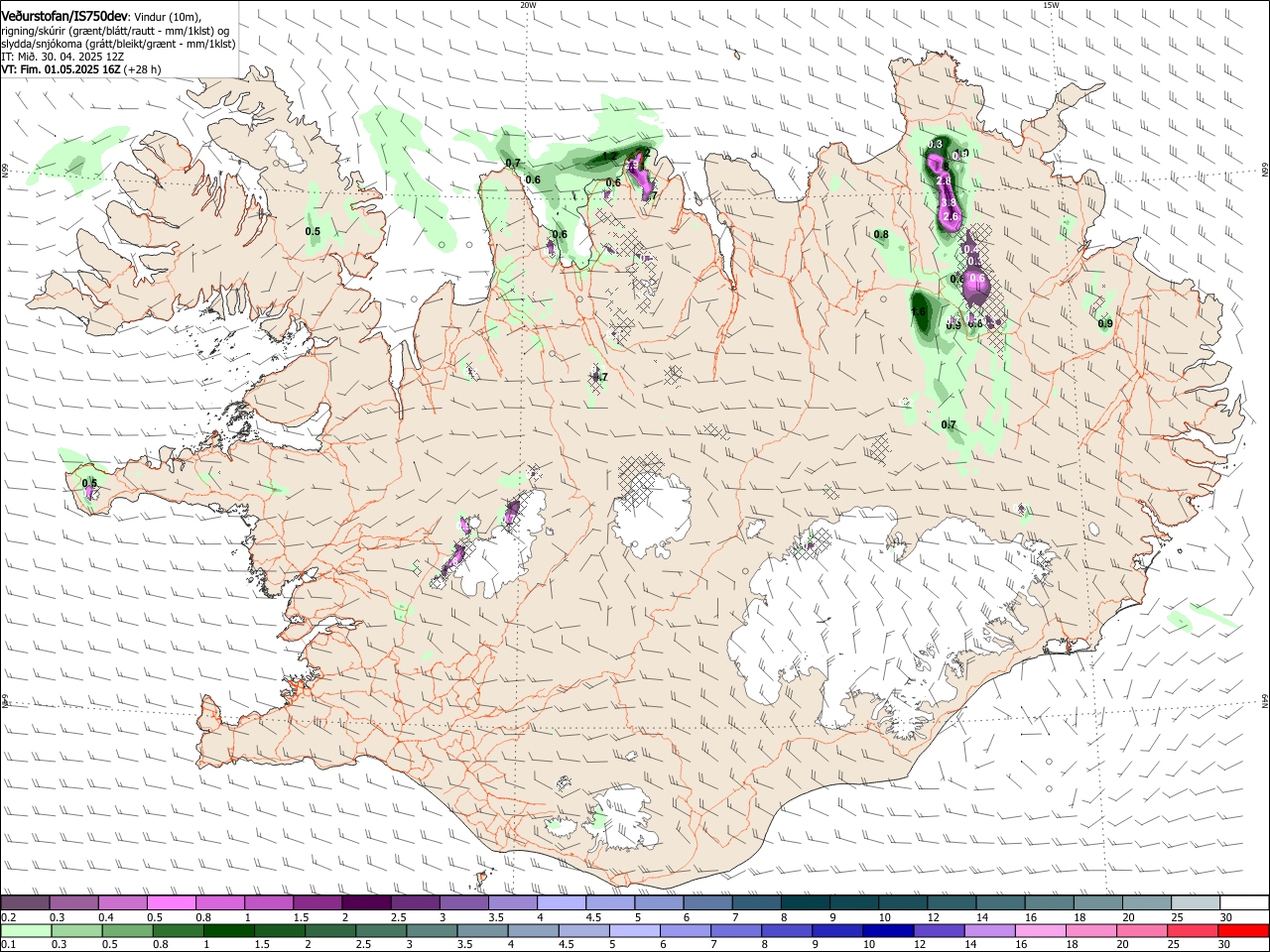Screen dimensions: 1270x952
Task: Click the 'VT: Fim. 01.05.2025 16Z' valid time
Action: (x=61, y=69)
